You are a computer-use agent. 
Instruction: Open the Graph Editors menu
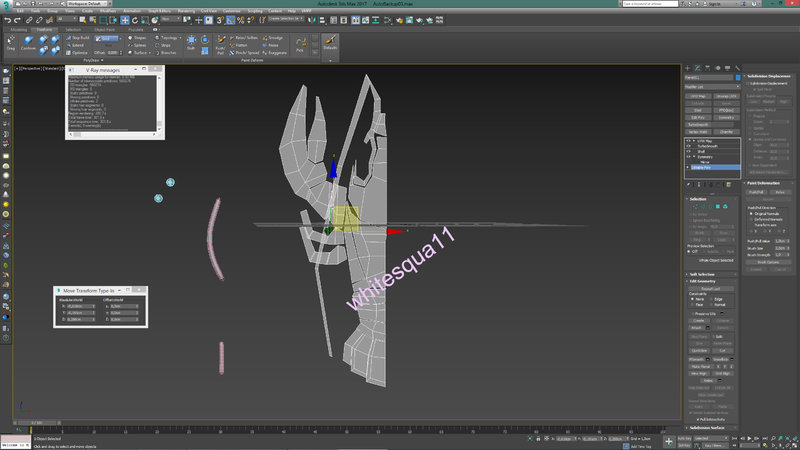[x=159, y=11]
